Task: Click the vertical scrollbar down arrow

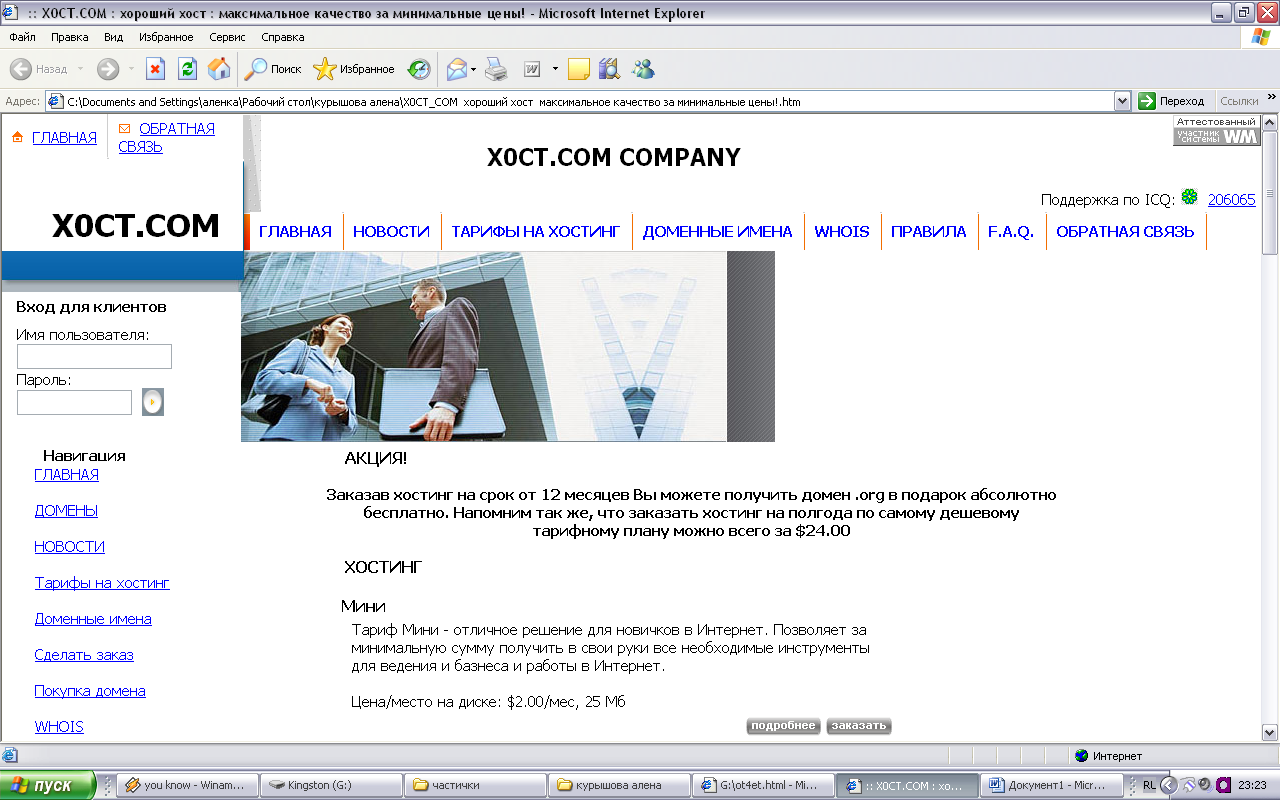Action: click(1270, 732)
